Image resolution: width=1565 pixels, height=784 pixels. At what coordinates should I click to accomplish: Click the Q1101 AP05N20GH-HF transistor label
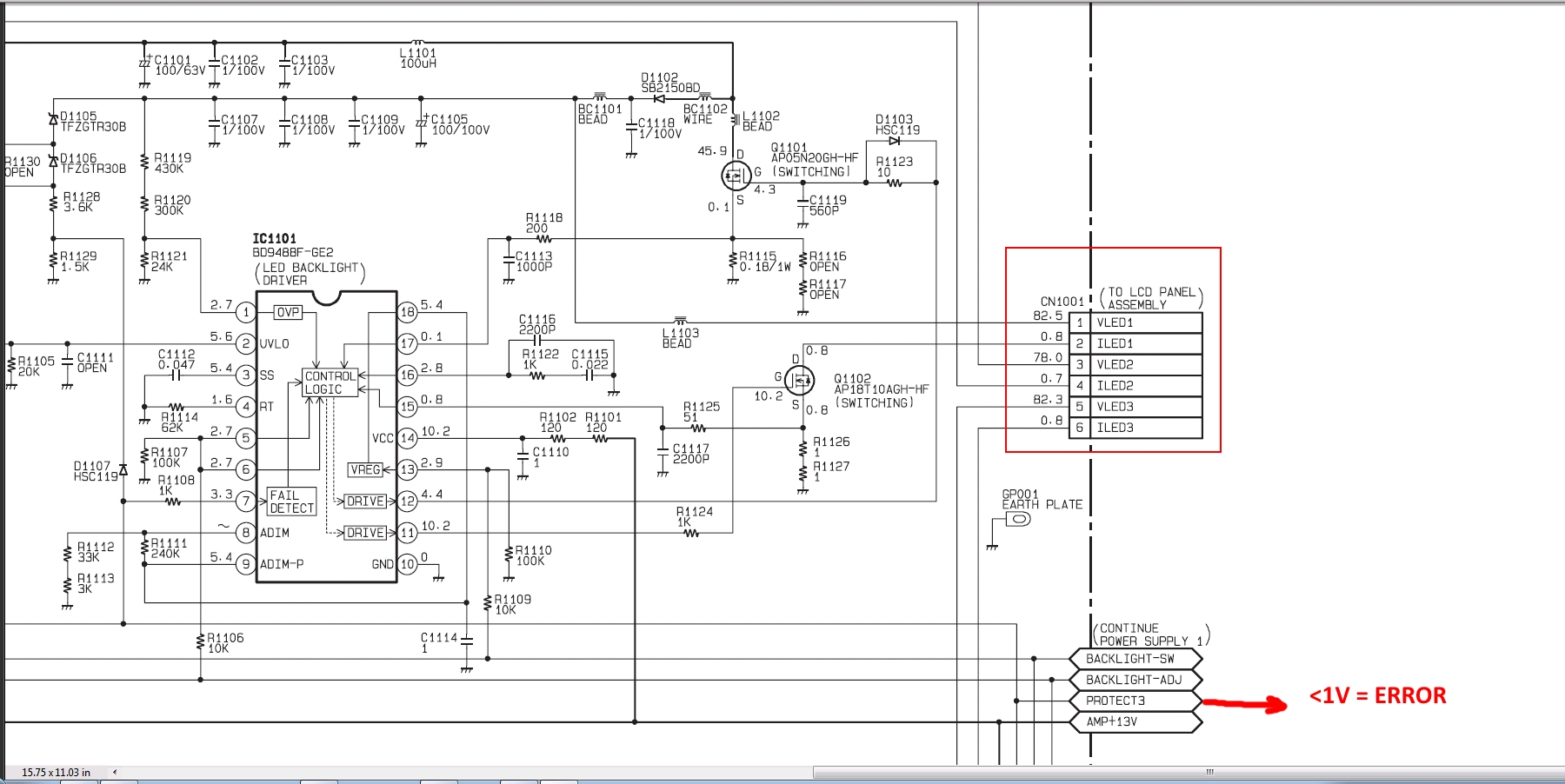815,160
